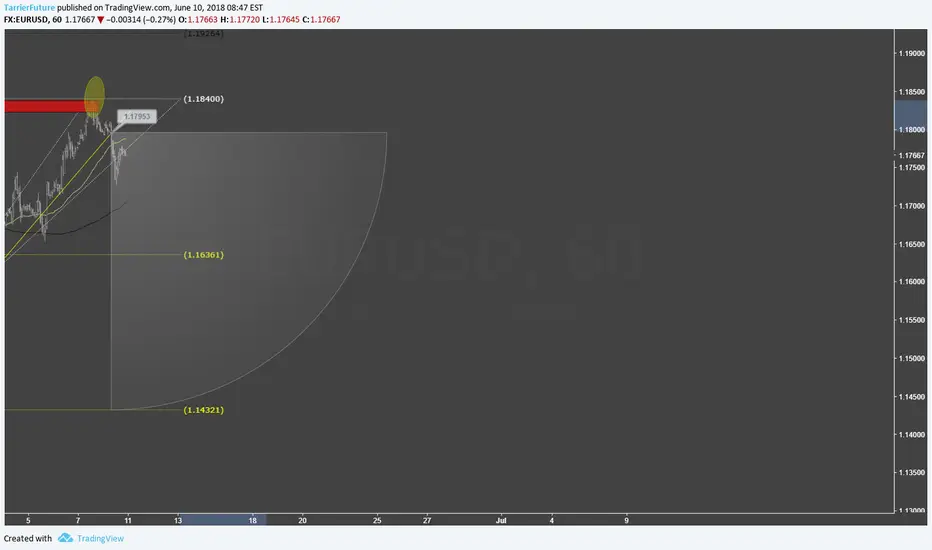Click the current price 1.17667 axis label
This screenshot has width=932, height=550.
point(912,155)
